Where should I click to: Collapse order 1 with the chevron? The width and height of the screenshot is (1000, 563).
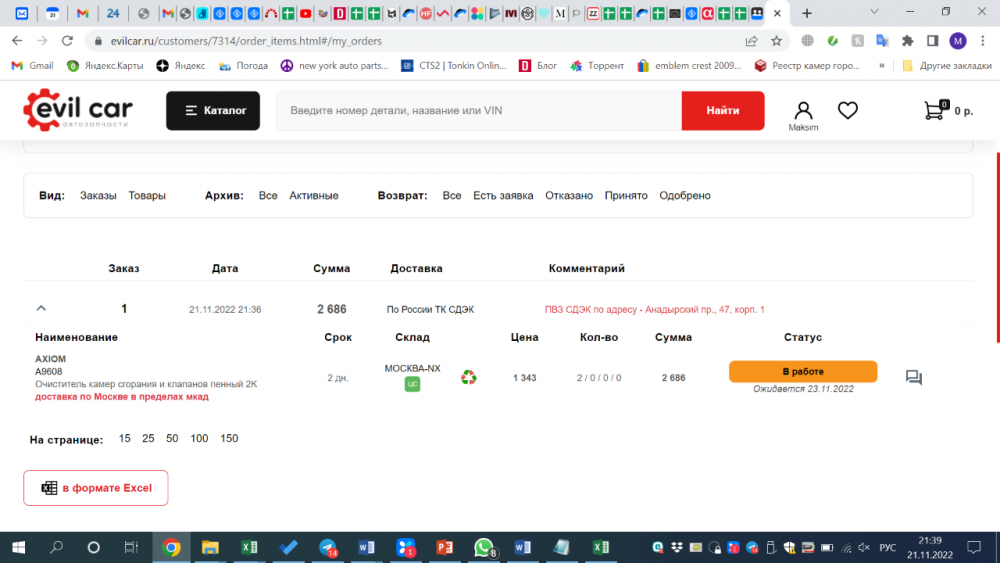(41, 309)
